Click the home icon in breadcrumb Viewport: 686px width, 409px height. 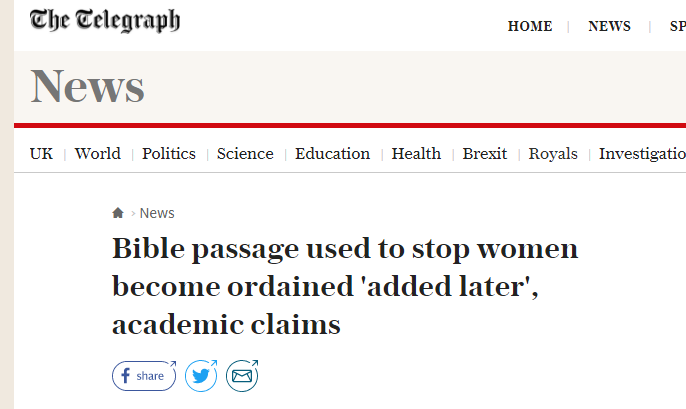pos(118,213)
